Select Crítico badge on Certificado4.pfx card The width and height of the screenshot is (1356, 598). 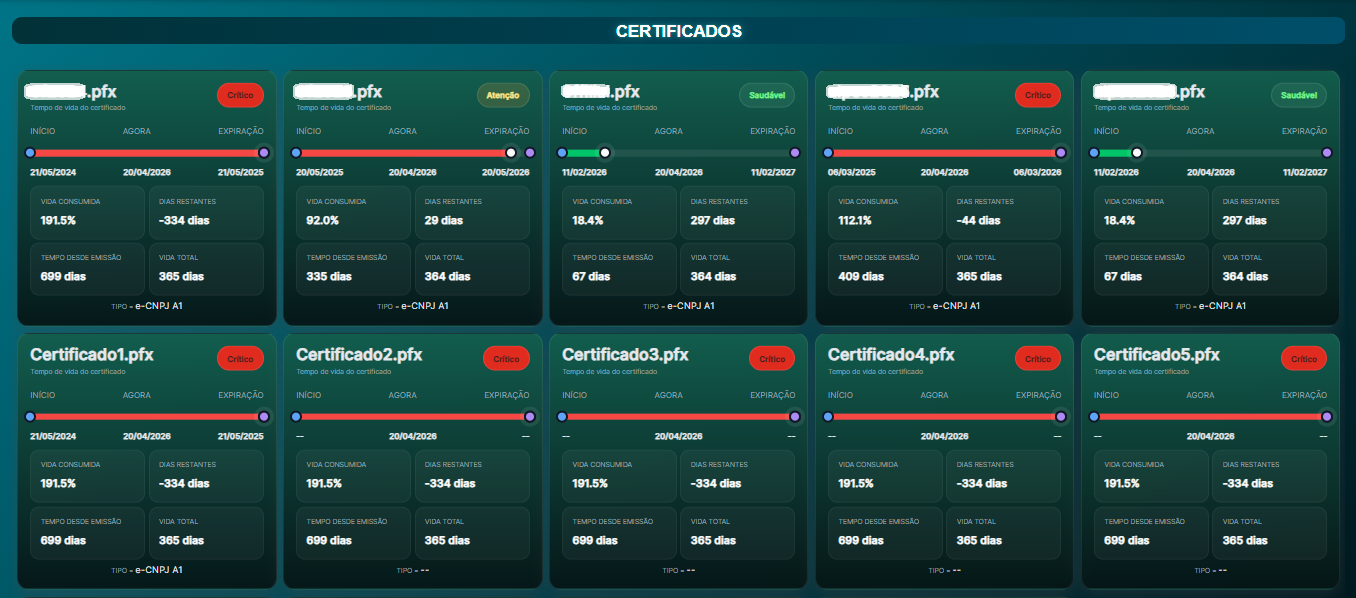tap(1038, 358)
